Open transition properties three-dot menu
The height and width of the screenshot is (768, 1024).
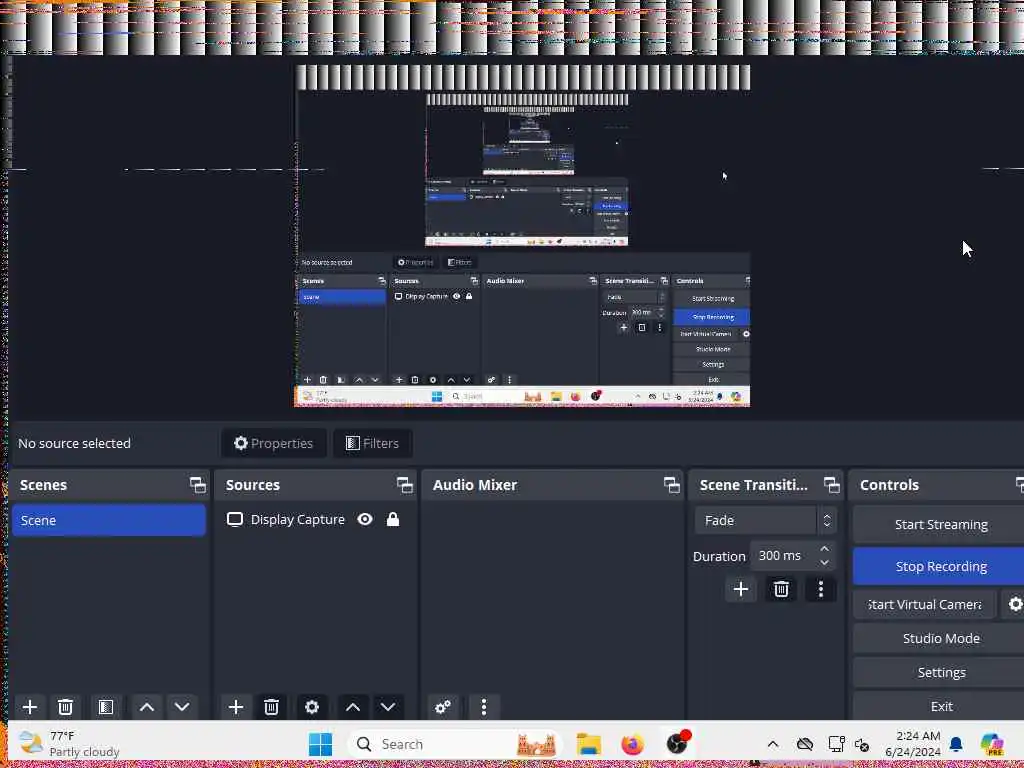click(x=821, y=589)
